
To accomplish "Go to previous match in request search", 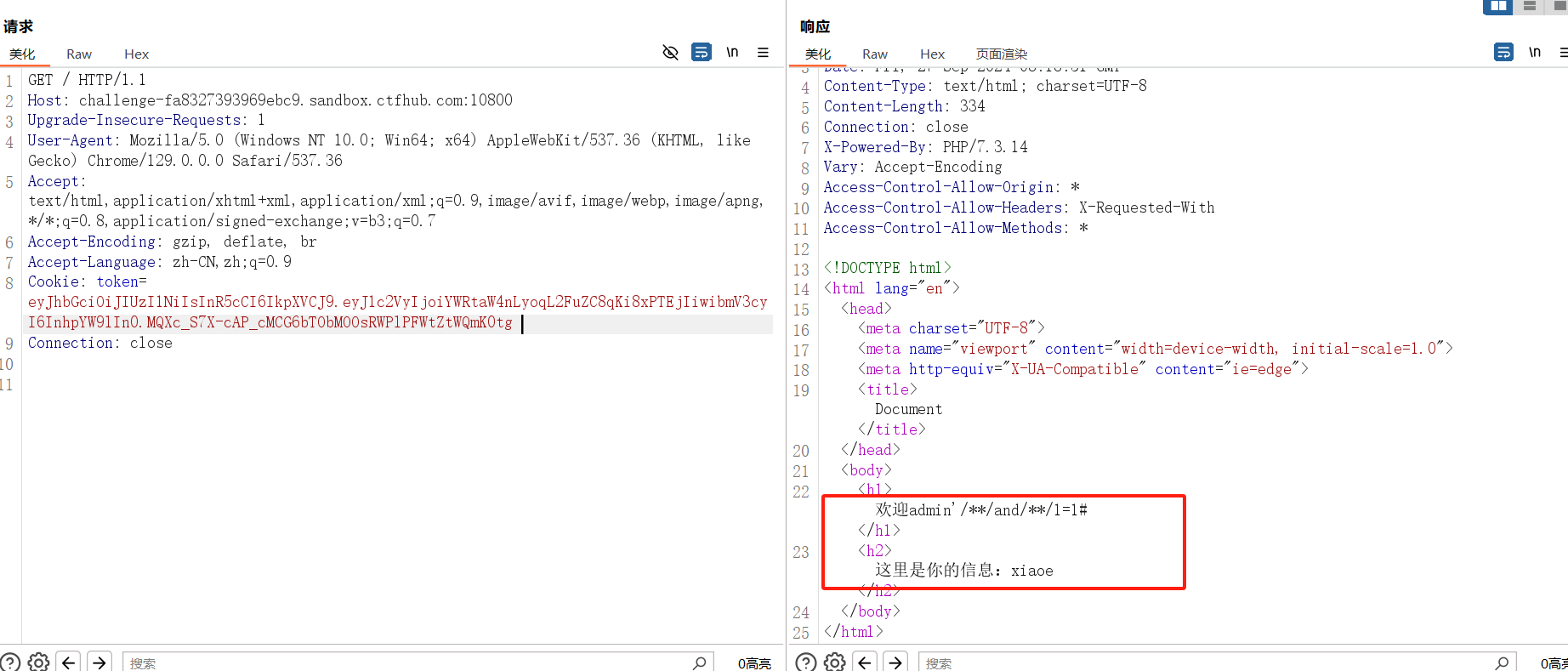I will 69,662.
